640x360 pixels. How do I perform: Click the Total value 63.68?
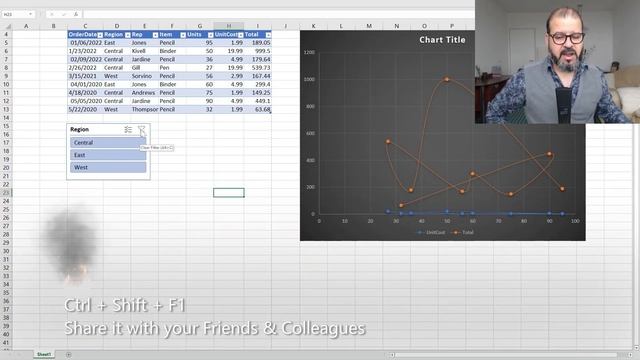click(x=258, y=109)
